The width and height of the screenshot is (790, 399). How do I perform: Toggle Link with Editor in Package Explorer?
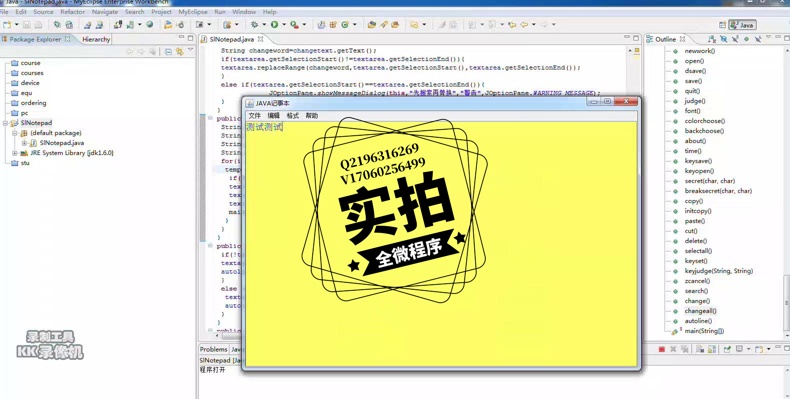pos(179,51)
